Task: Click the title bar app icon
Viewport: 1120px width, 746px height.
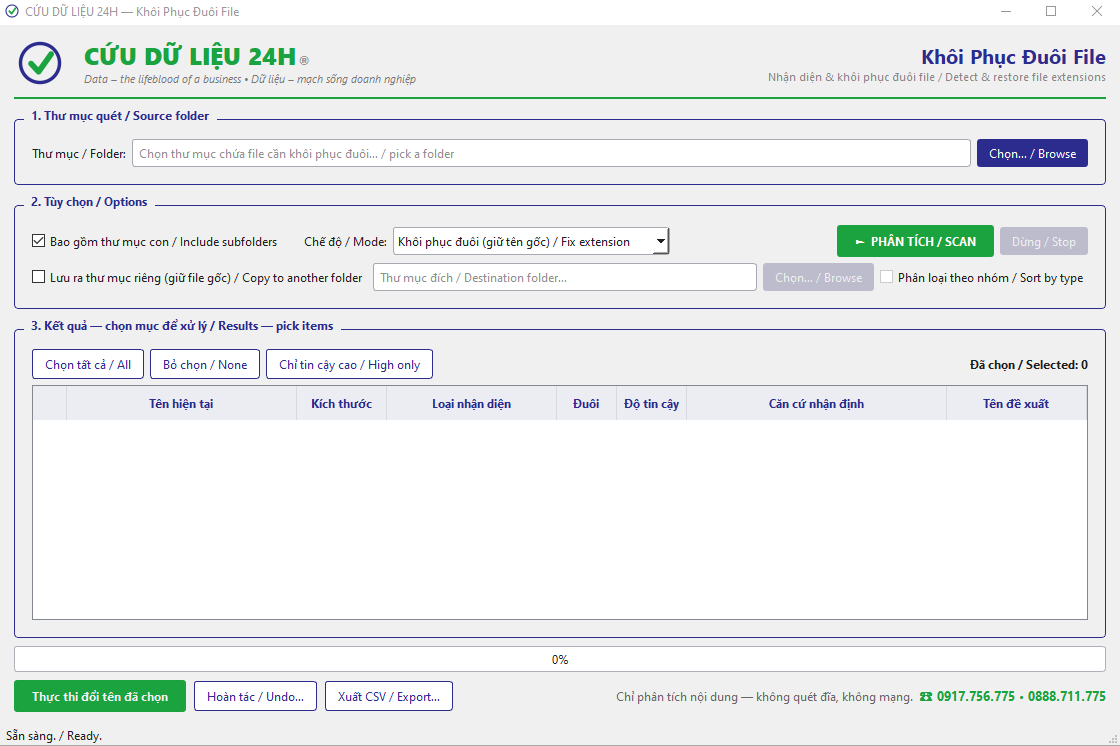Action: click(x=12, y=11)
